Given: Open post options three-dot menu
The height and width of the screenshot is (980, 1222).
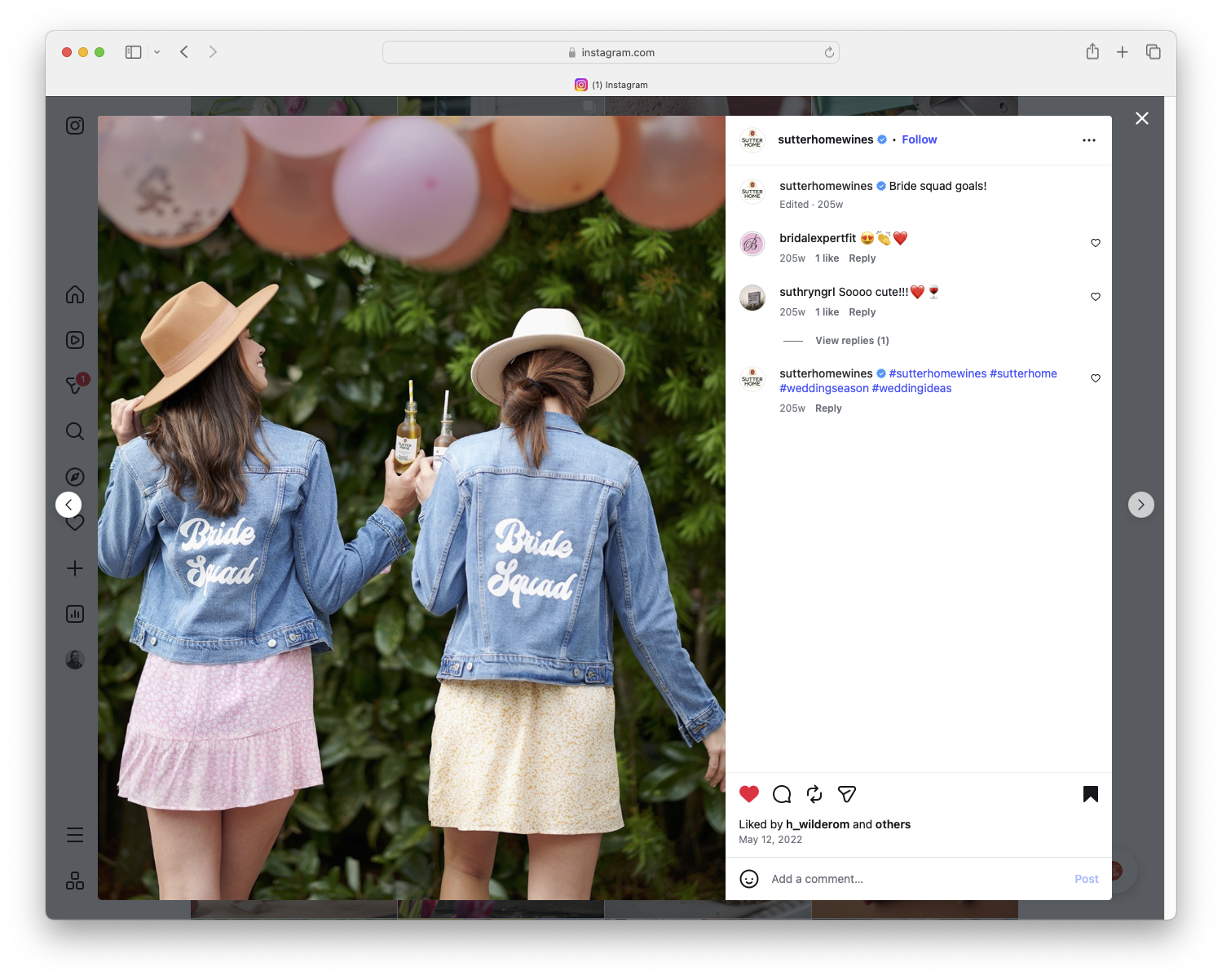Looking at the screenshot, I should [x=1089, y=140].
